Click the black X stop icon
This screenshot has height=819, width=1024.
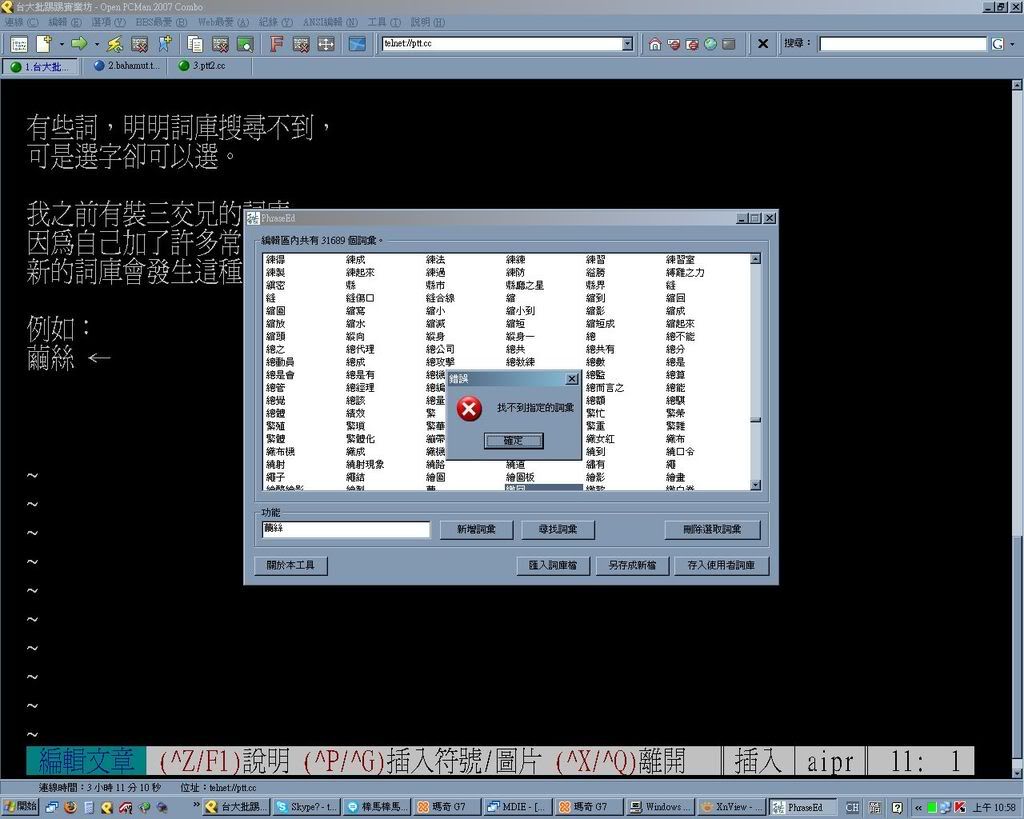click(762, 44)
